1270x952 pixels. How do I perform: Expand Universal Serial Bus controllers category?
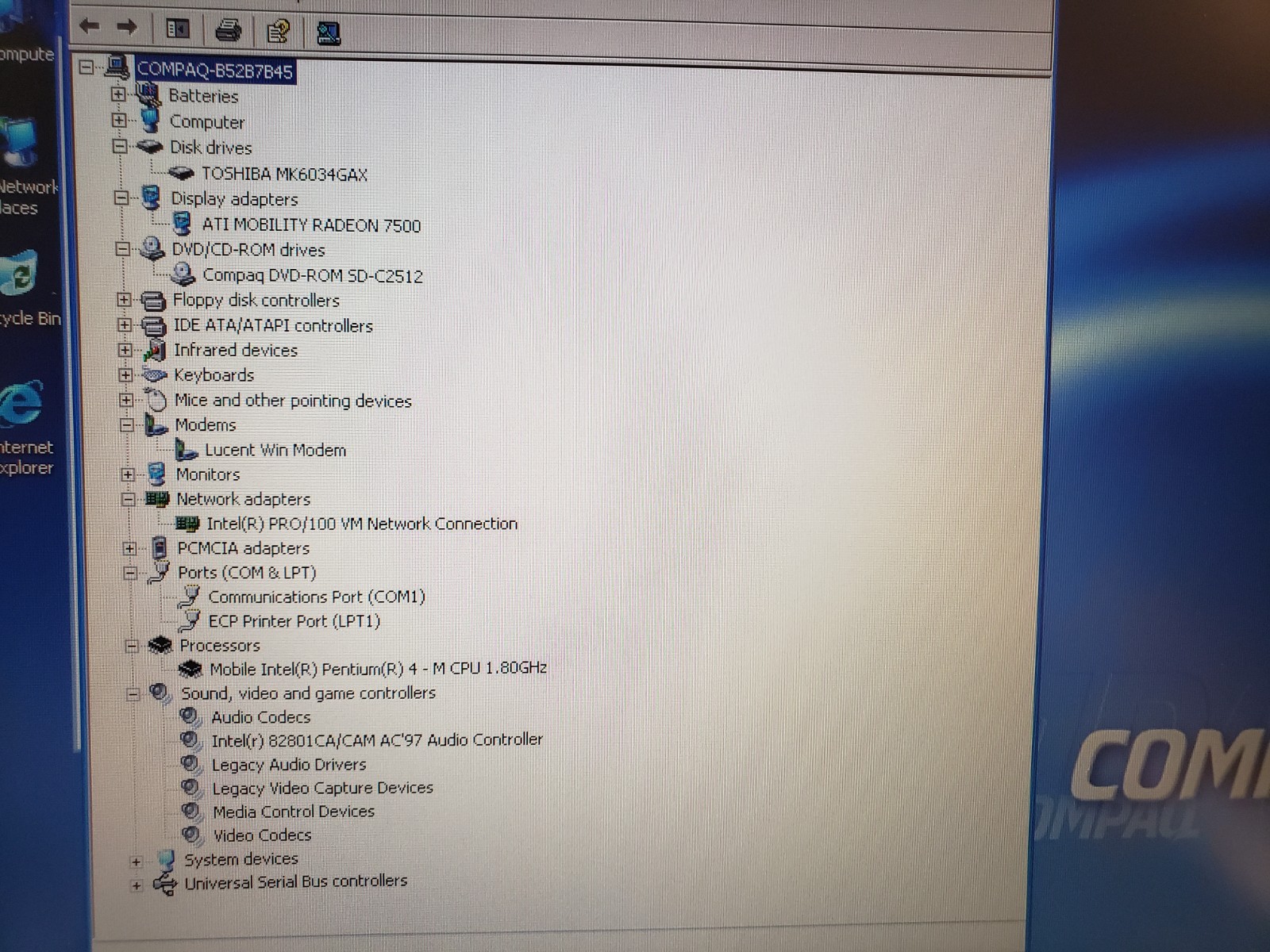(x=137, y=885)
